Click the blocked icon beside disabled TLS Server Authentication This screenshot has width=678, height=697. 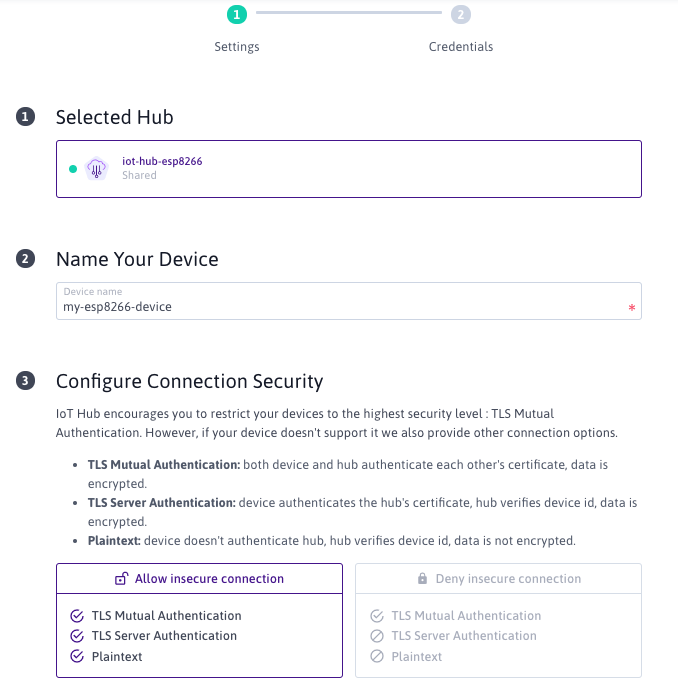[376, 636]
